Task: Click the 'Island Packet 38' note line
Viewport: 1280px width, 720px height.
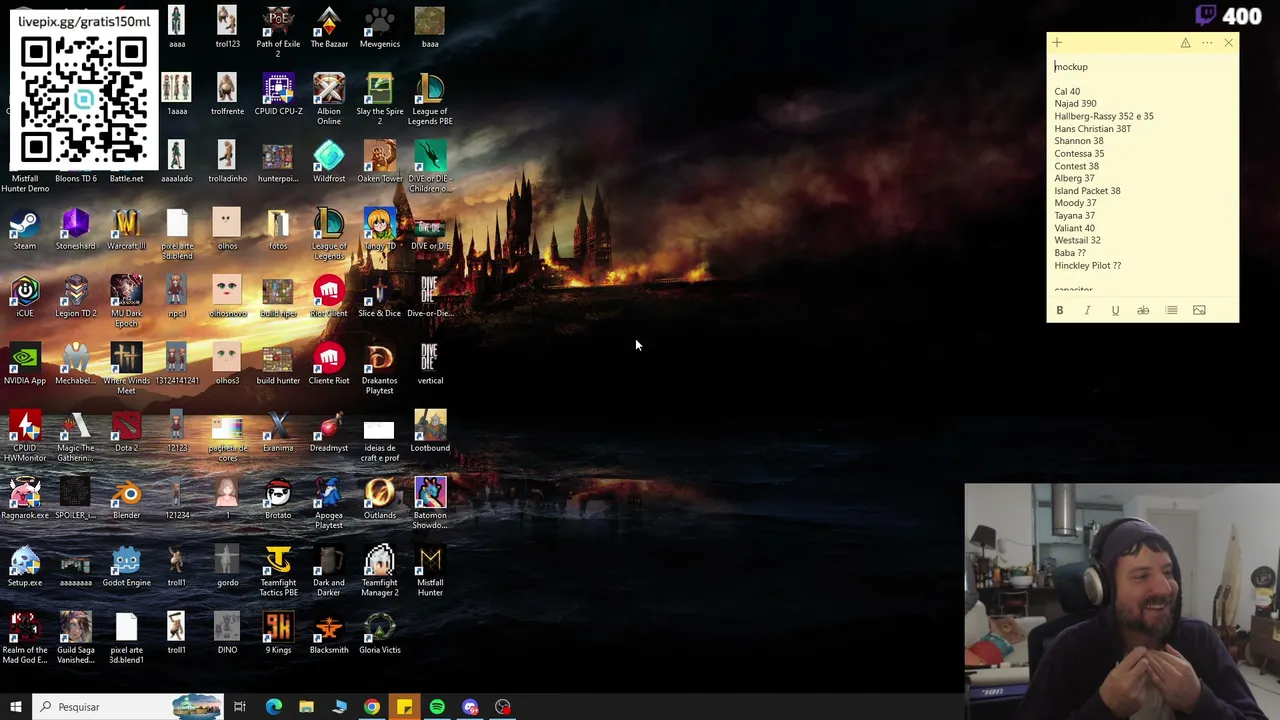Action: pos(1087,191)
